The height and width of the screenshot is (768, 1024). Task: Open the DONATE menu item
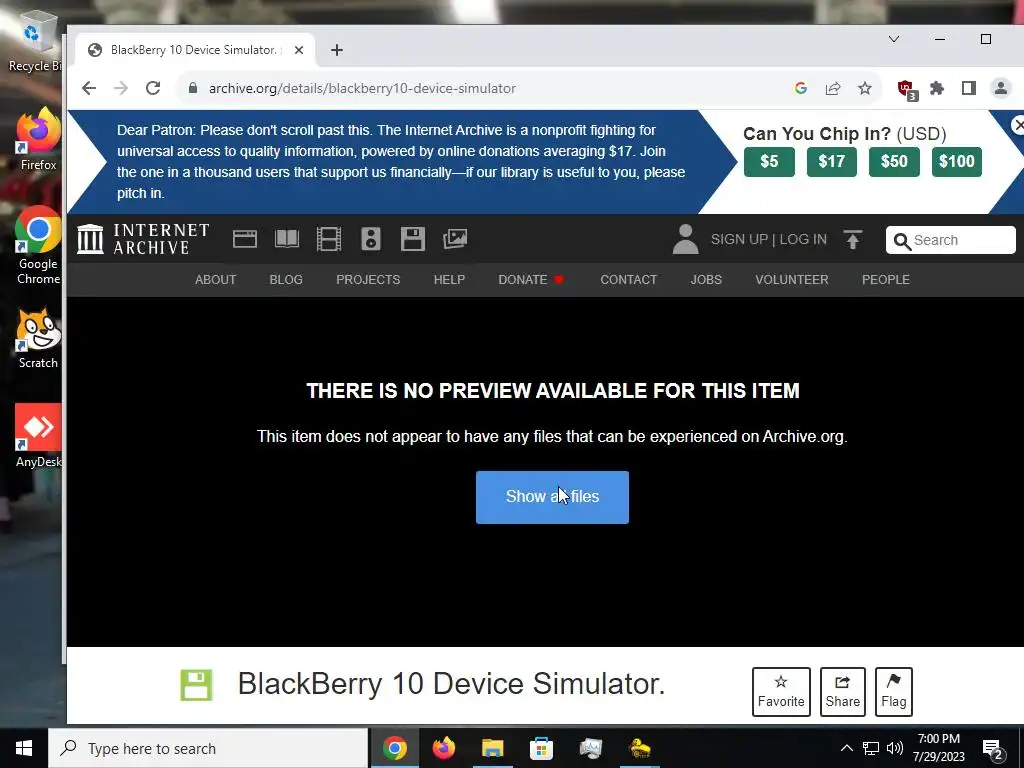(531, 280)
